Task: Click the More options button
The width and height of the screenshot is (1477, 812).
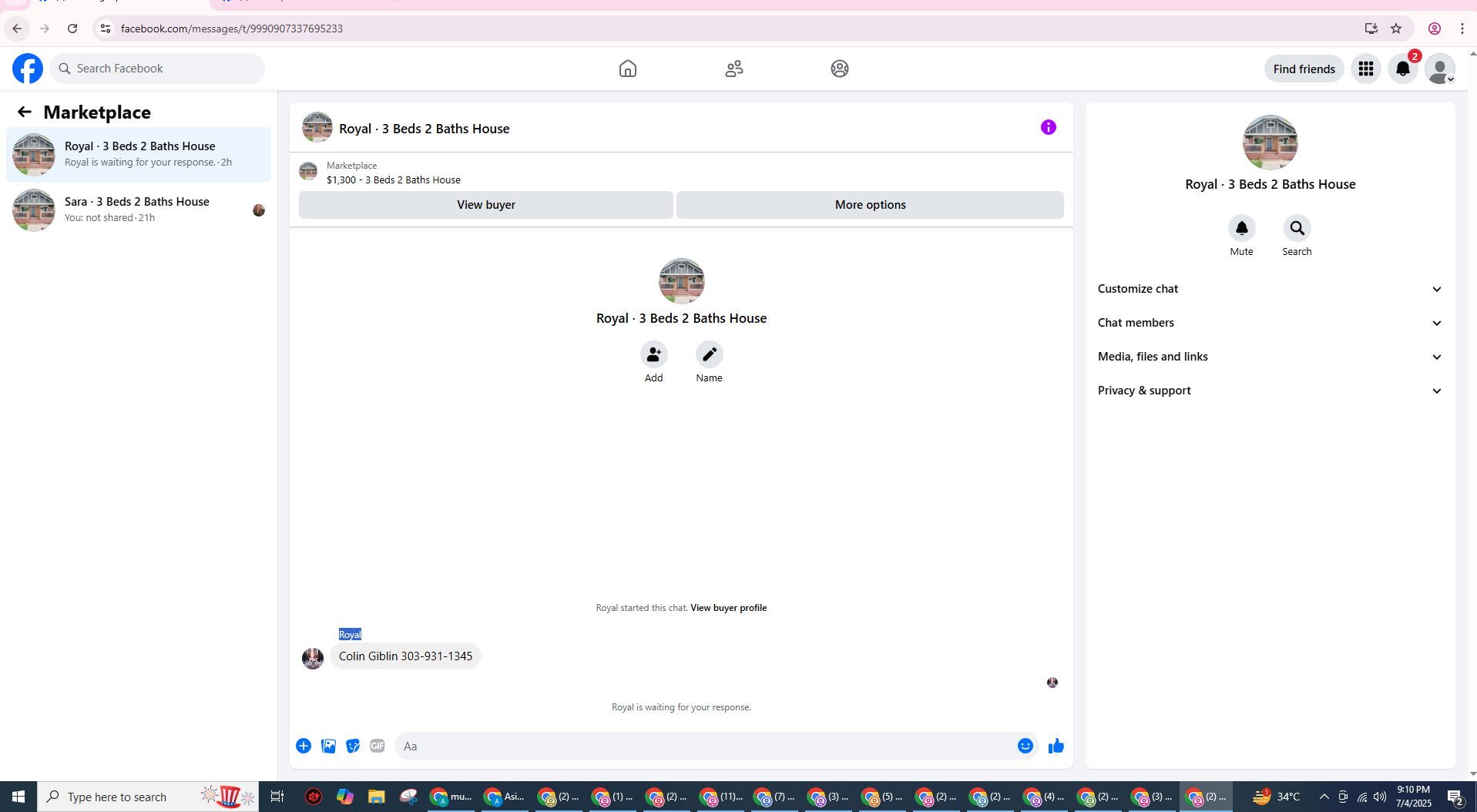Action: coord(870,205)
